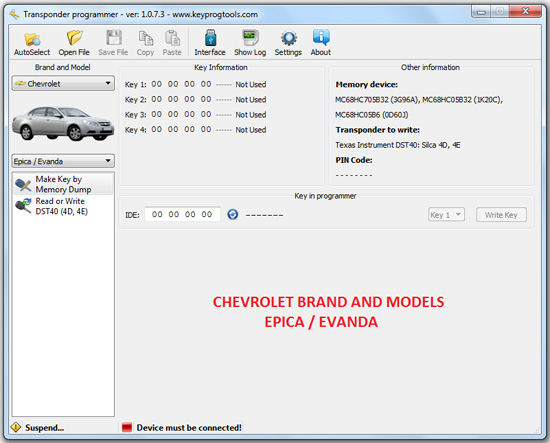The height and width of the screenshot is (443, 550).
Task: Click the IDE hex input field
Action: point(182,214)
